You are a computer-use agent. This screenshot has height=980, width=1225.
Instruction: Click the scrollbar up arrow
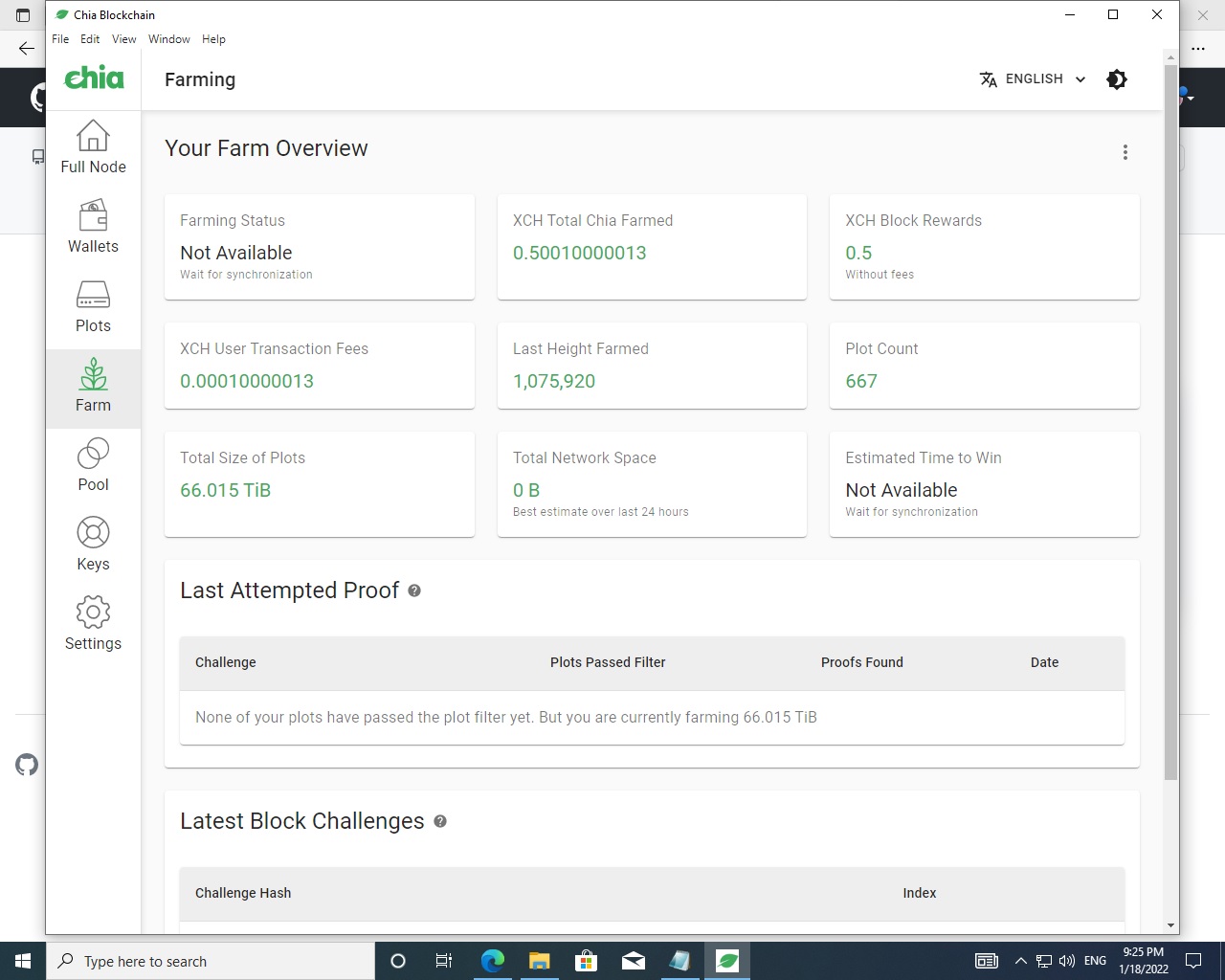coord(1170,57)
